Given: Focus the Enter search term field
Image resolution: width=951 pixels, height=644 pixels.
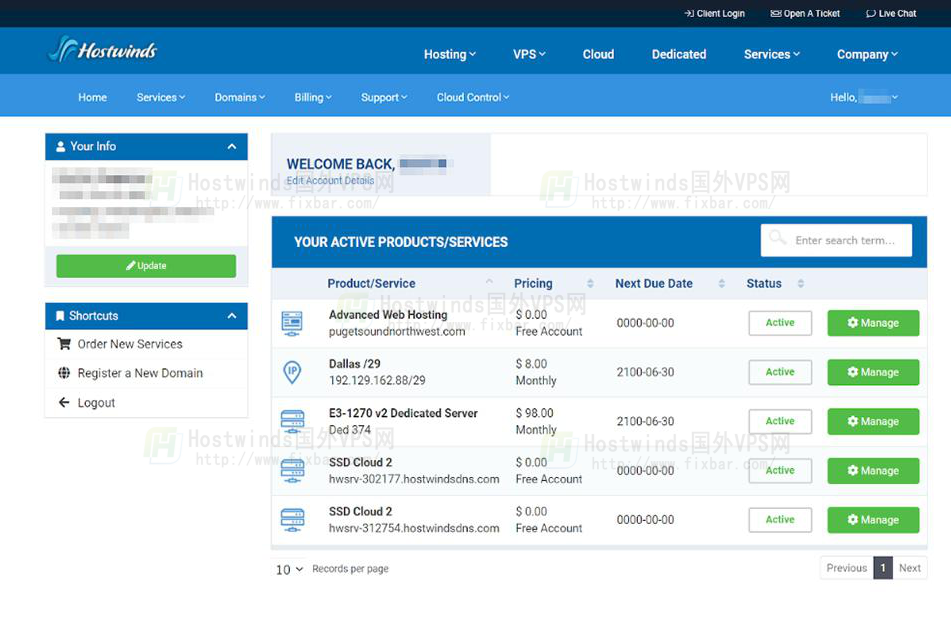Looking at the screenshot, I should pyautogui.click(x=836, y=240).
